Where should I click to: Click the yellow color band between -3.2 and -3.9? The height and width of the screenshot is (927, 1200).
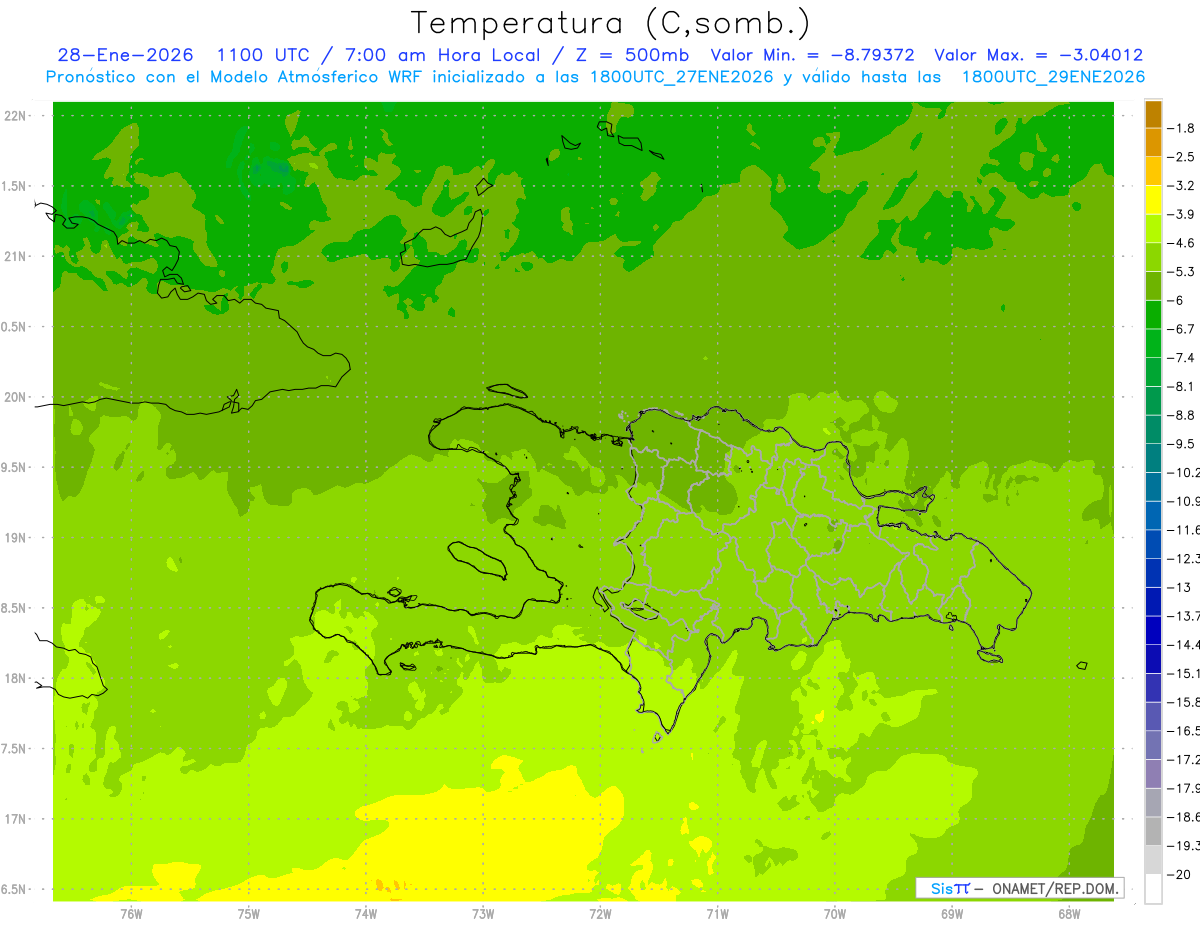(x=1153, y=200)
